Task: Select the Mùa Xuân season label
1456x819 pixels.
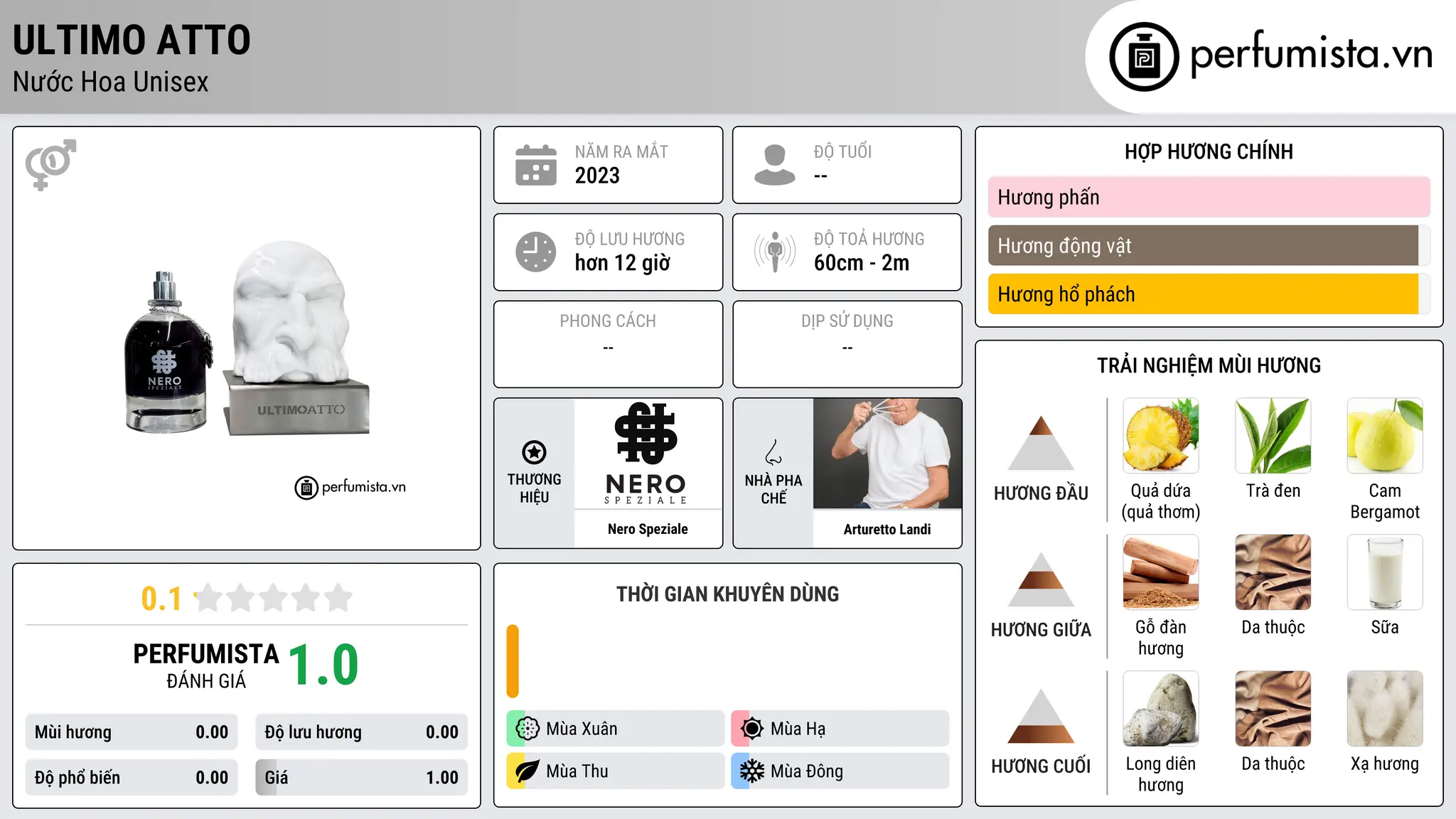Action: 582,729
